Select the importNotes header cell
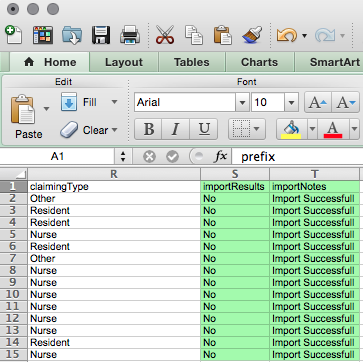363x362 pixels. click(314, 187)
